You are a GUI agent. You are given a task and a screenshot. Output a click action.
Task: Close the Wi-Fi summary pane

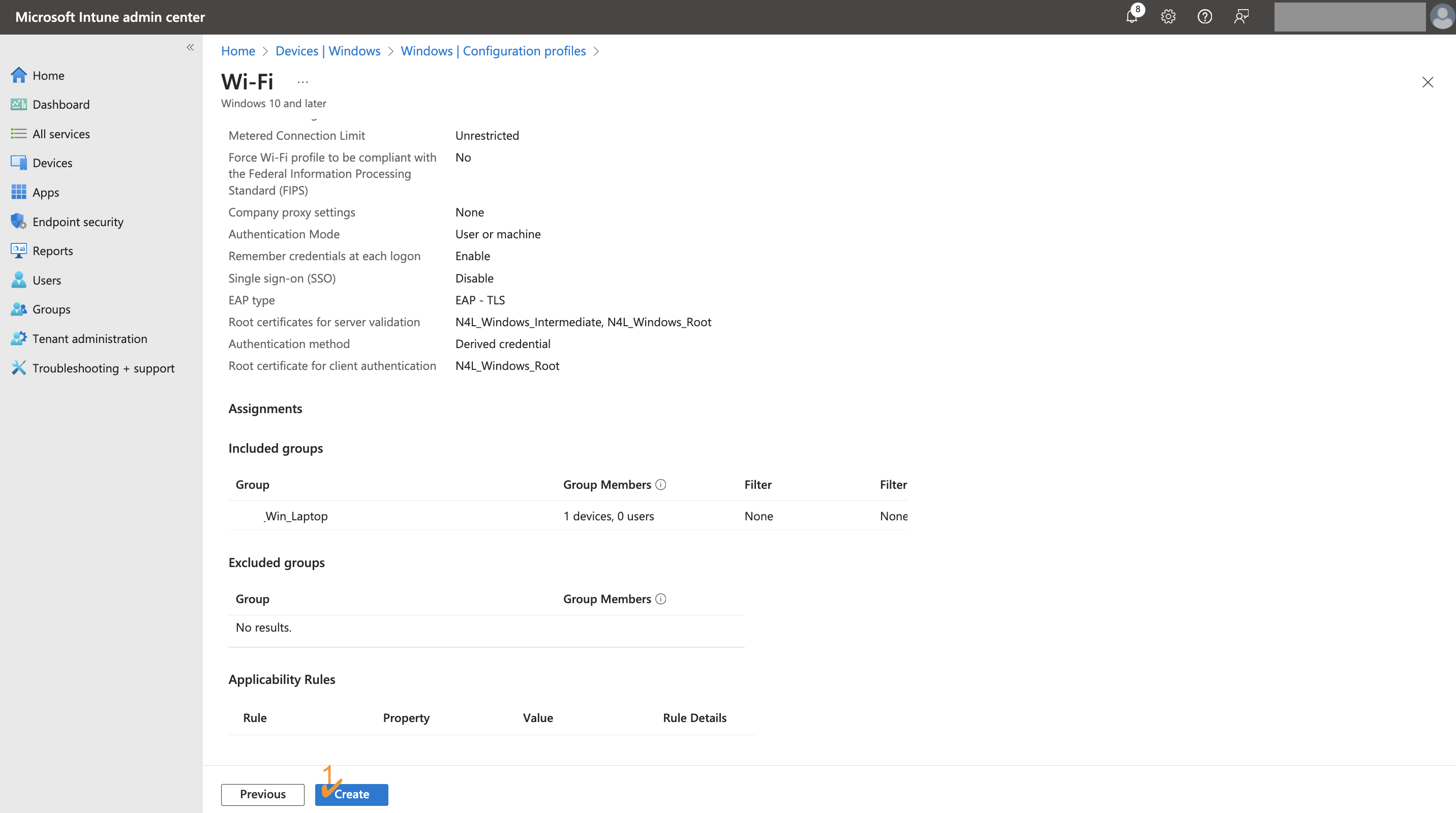pyautogui.click(x=1429, y=82)
